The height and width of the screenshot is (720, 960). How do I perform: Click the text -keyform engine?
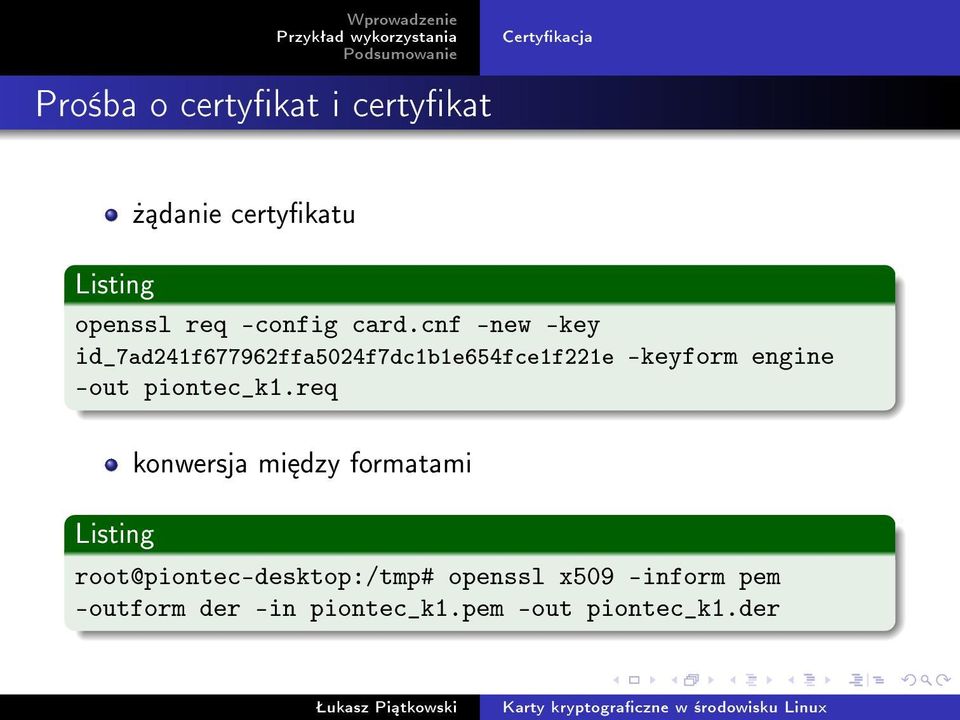(x=731, y=357)
